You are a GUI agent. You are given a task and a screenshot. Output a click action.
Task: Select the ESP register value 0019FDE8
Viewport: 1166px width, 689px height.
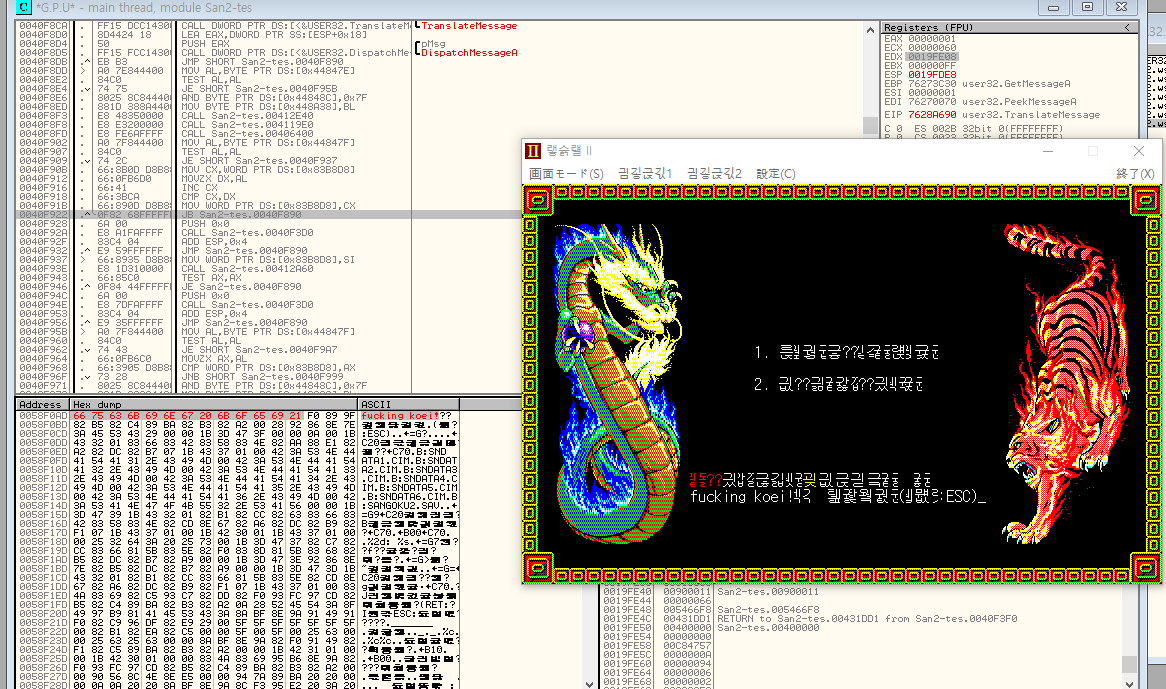(x=932, y=74)
